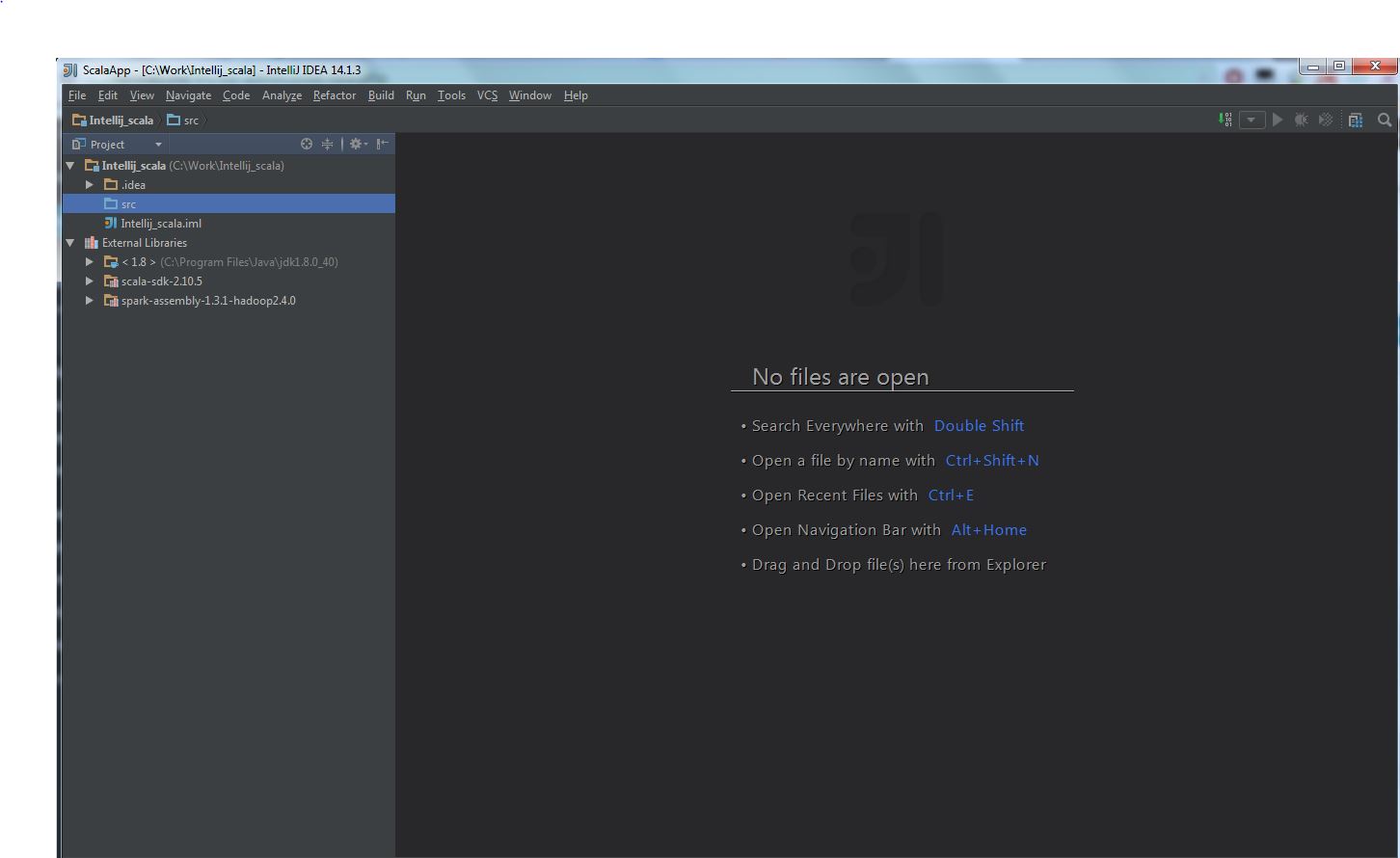Click the Collapse All icon in Project panel
This screenshot has height=858, width=1400.
[x=328, y=144]
